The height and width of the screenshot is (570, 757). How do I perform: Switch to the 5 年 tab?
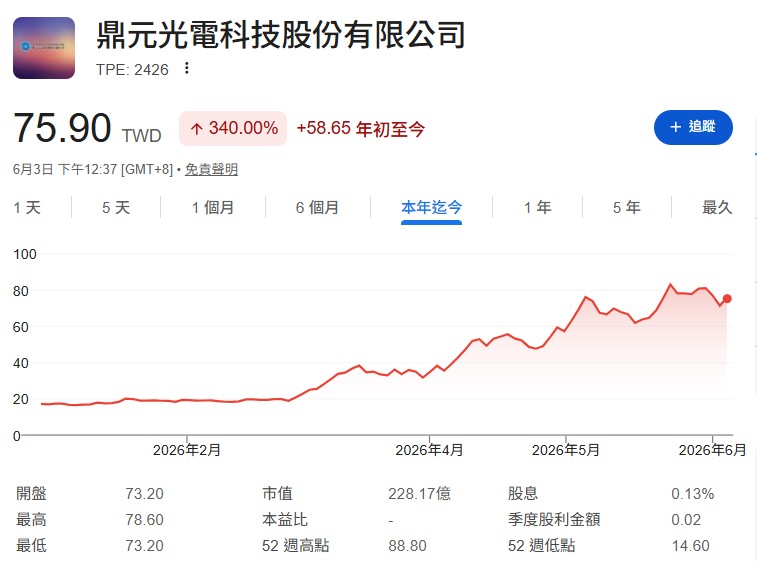627,208
